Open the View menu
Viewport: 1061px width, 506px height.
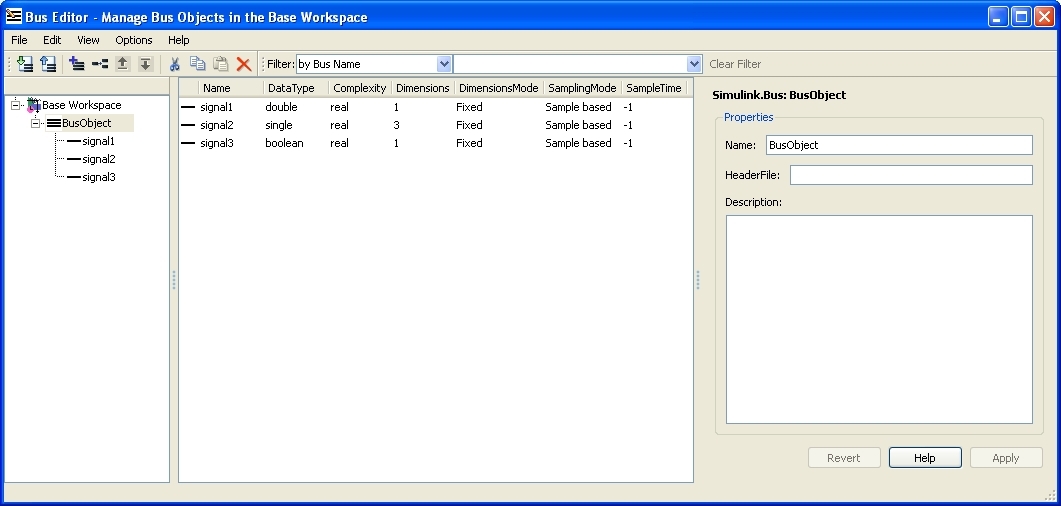(88, 40)
